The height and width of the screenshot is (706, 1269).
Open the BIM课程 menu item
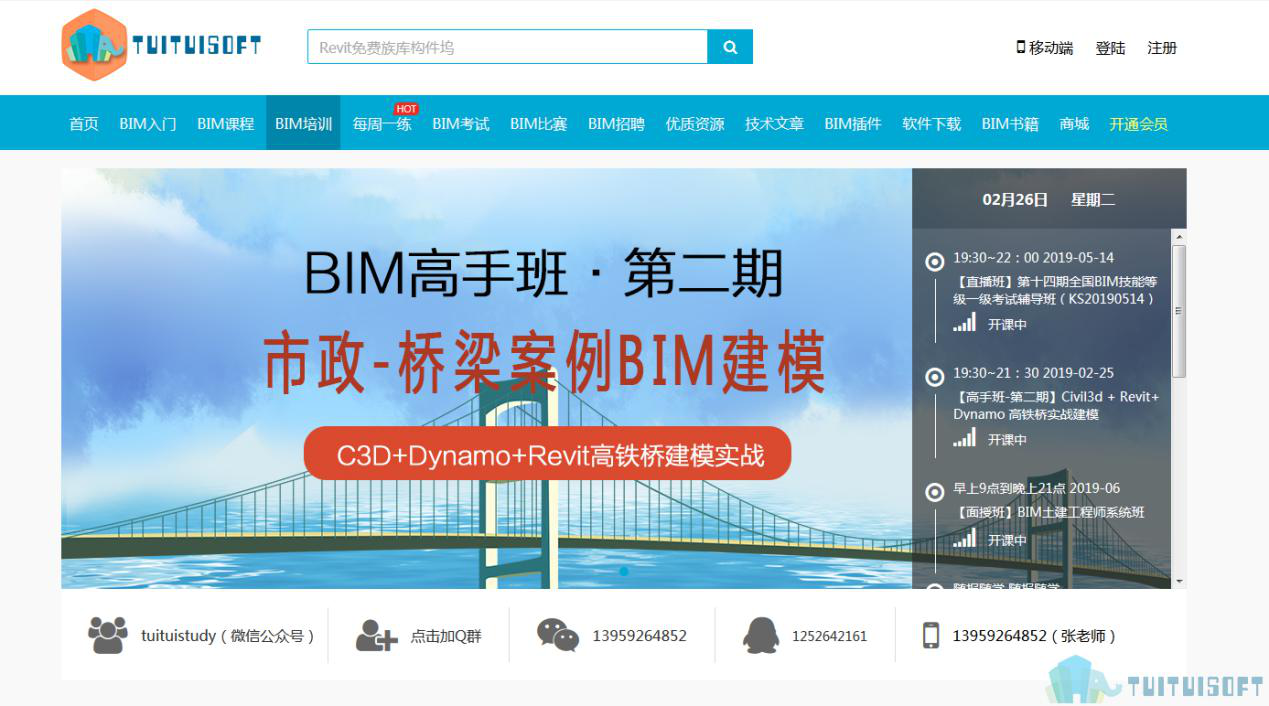pos(226,124)
